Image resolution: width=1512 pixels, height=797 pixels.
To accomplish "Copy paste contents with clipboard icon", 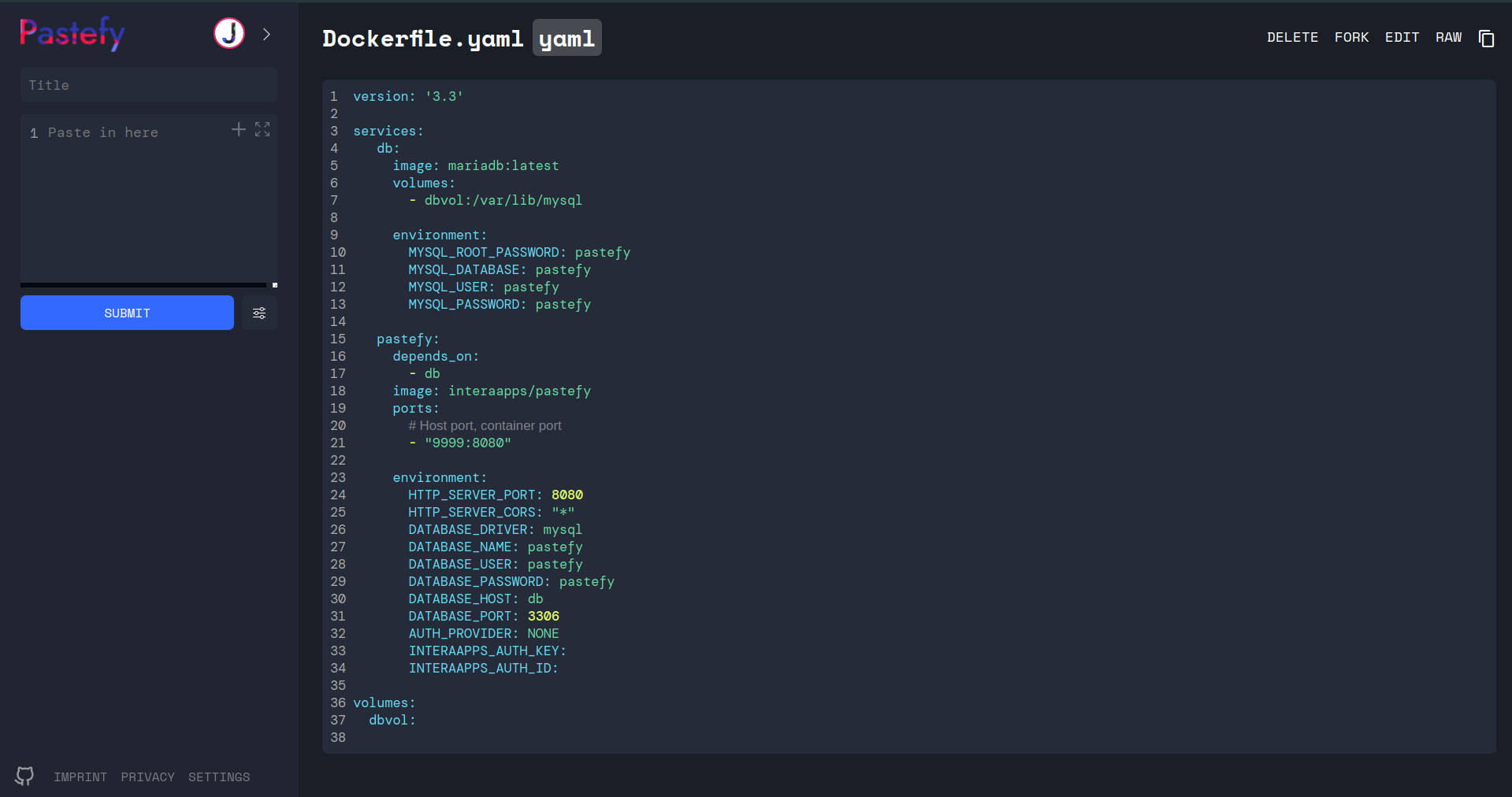I will [1486, 38].
